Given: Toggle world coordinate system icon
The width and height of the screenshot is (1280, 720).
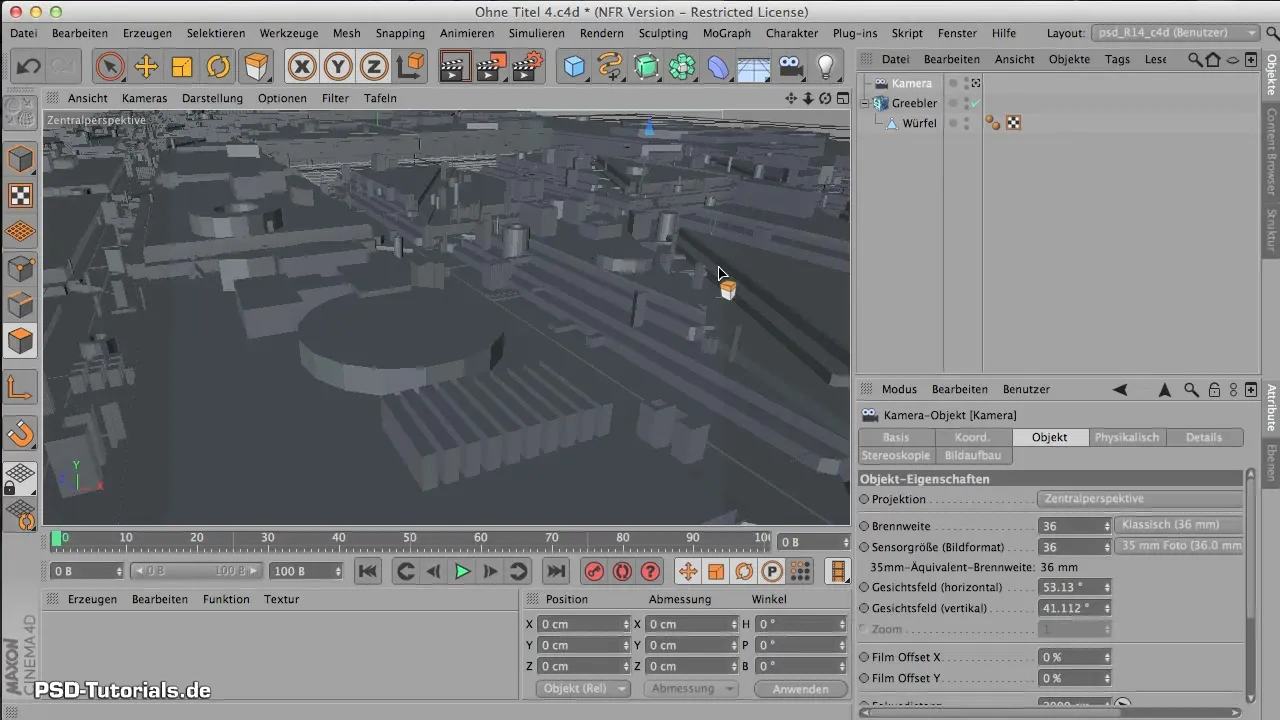Looking at the screenshot, I should point(410,67).
